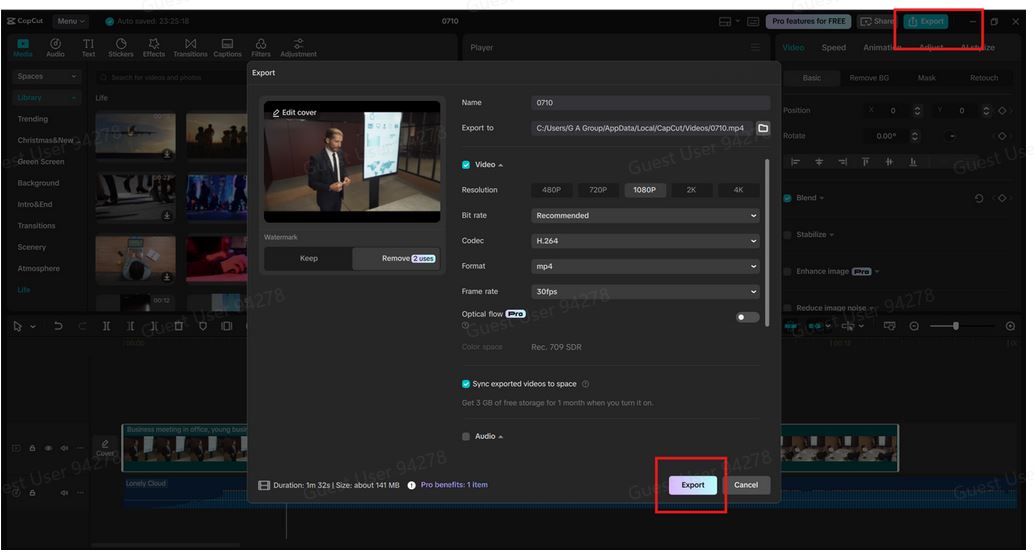Open the Transitions tool icon
The image size is (1034, 552).
tap(190, 47)
